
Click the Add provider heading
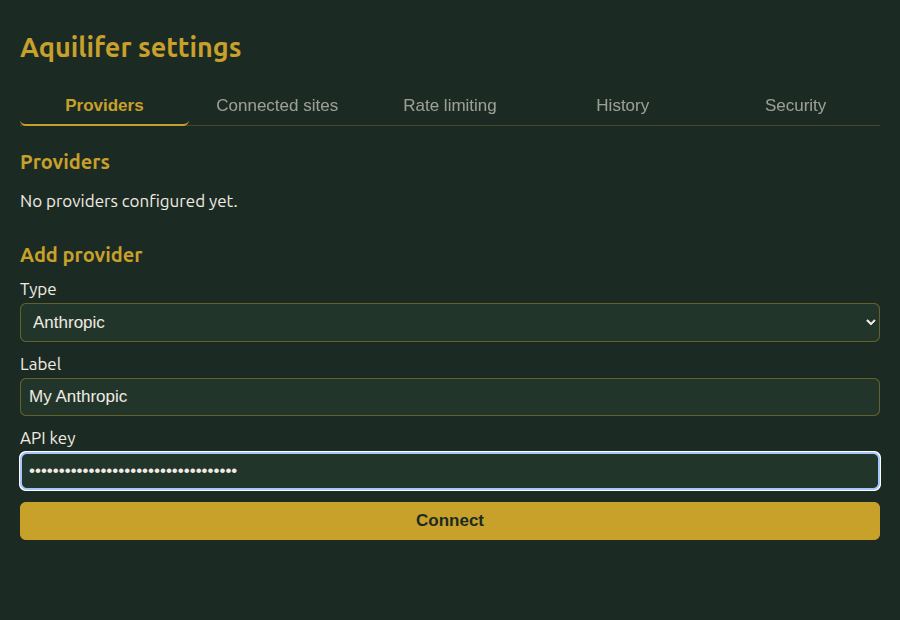81,255
